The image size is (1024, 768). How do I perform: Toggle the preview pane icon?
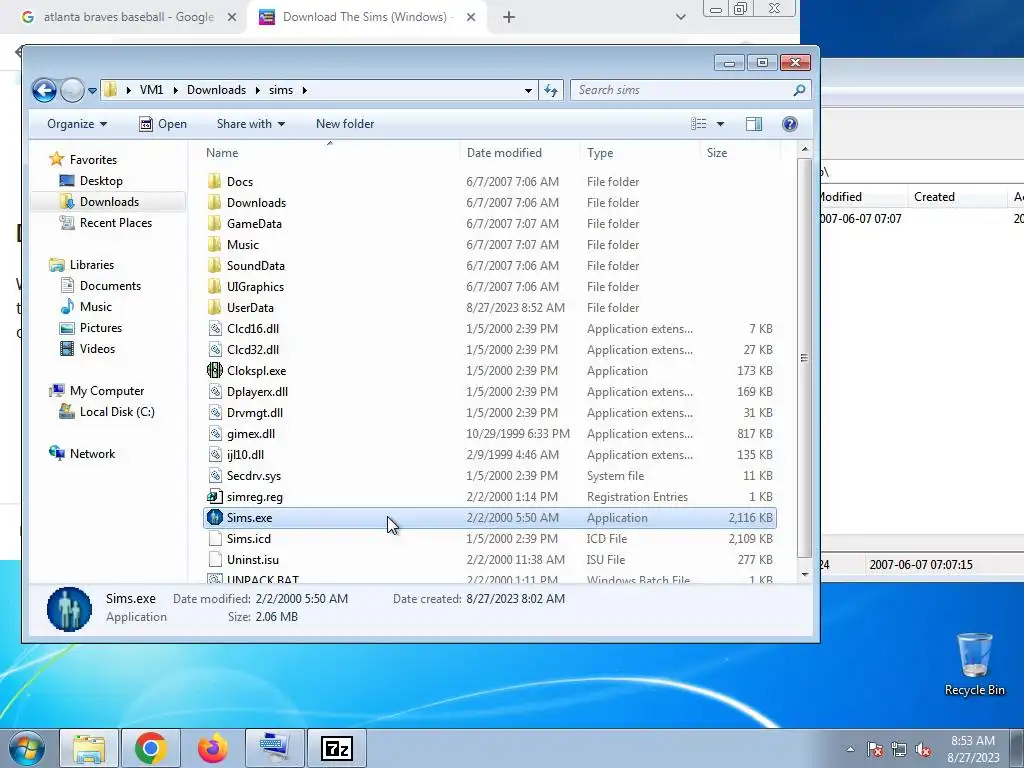point(754,123)
